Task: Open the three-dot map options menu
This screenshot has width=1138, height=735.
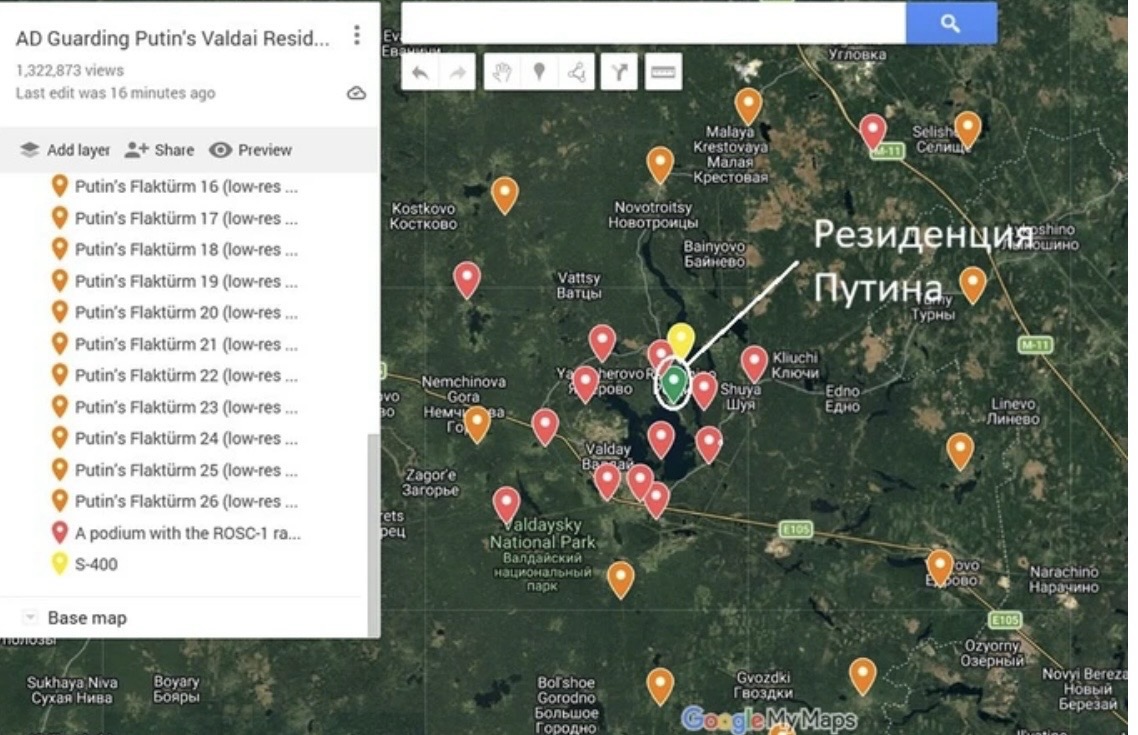Action: (356, 36)
